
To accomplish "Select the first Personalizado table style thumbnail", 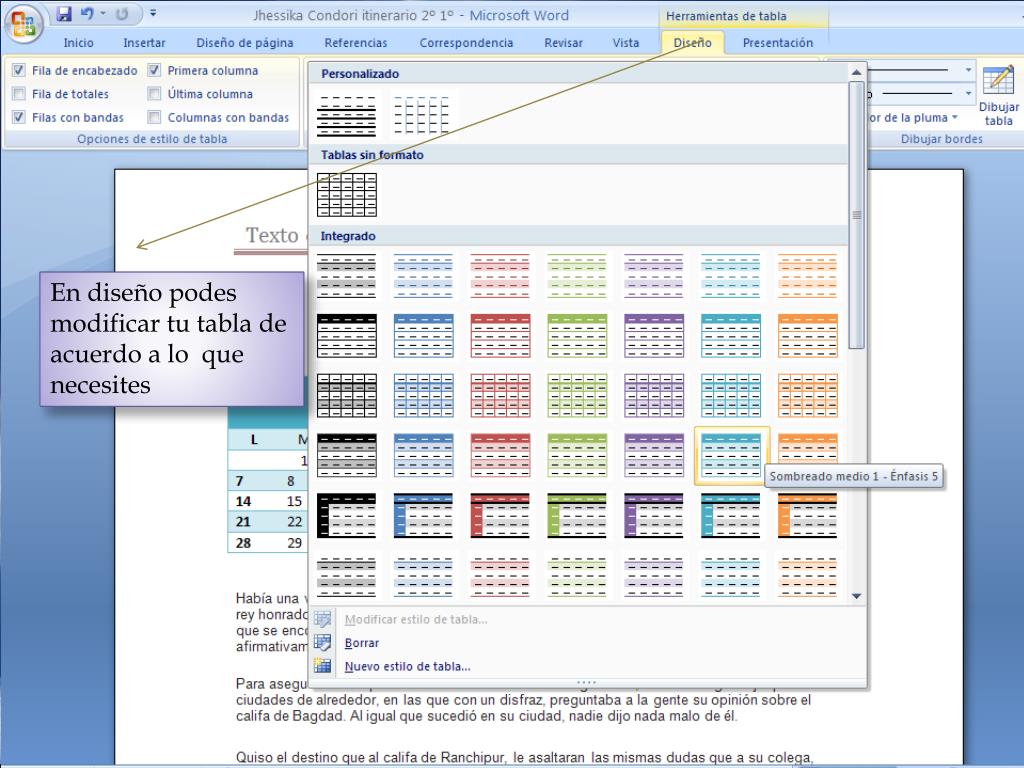I will [347, 115].
